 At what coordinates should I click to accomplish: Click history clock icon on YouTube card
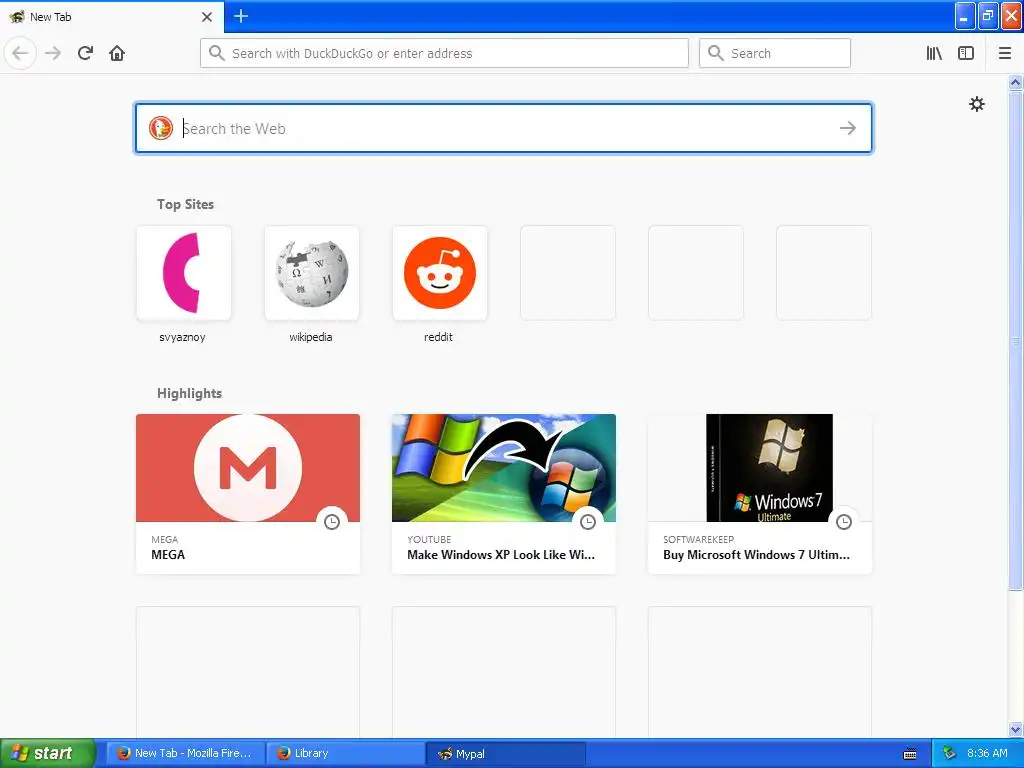tap(588, 522)
